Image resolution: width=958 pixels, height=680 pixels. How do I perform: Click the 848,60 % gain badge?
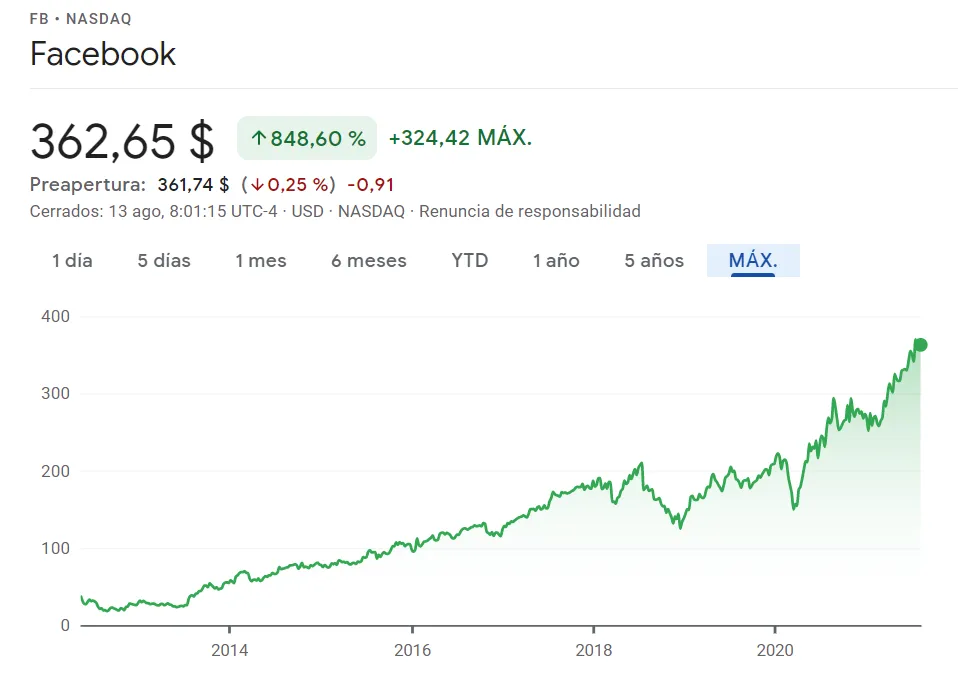[307, 139]
